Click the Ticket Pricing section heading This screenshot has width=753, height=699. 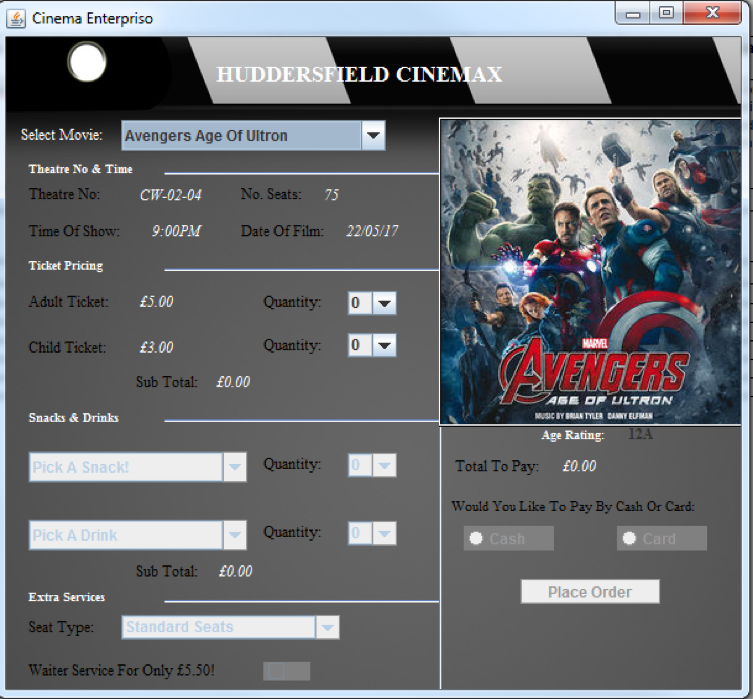66,265
